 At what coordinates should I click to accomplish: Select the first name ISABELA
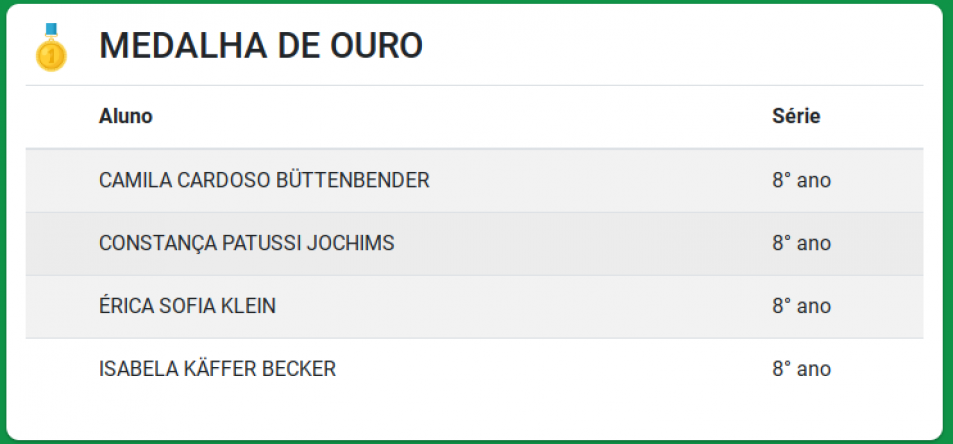point(135,369)
